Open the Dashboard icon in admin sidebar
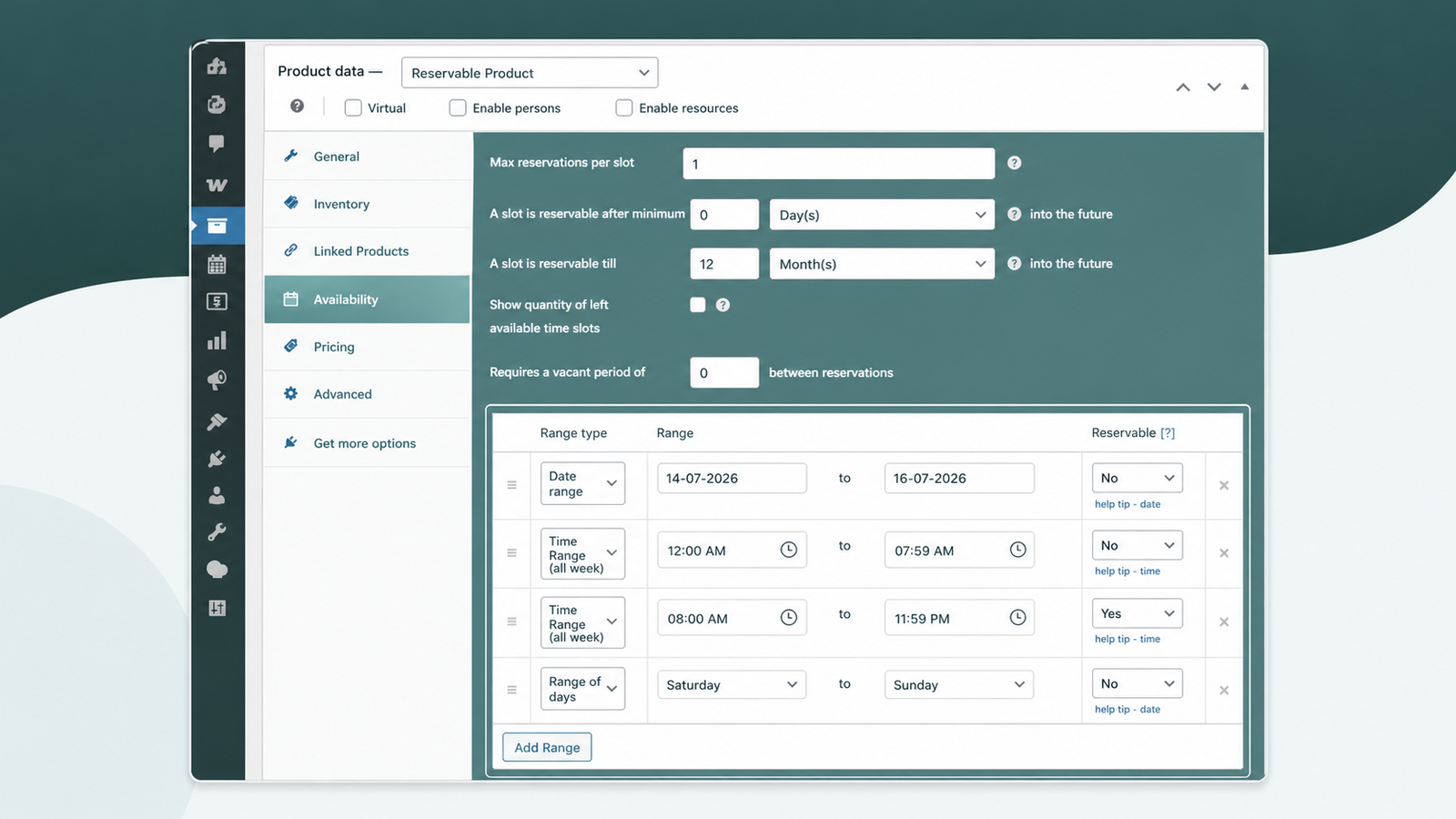Screen dimensions: 1456x819 (217, 66)
